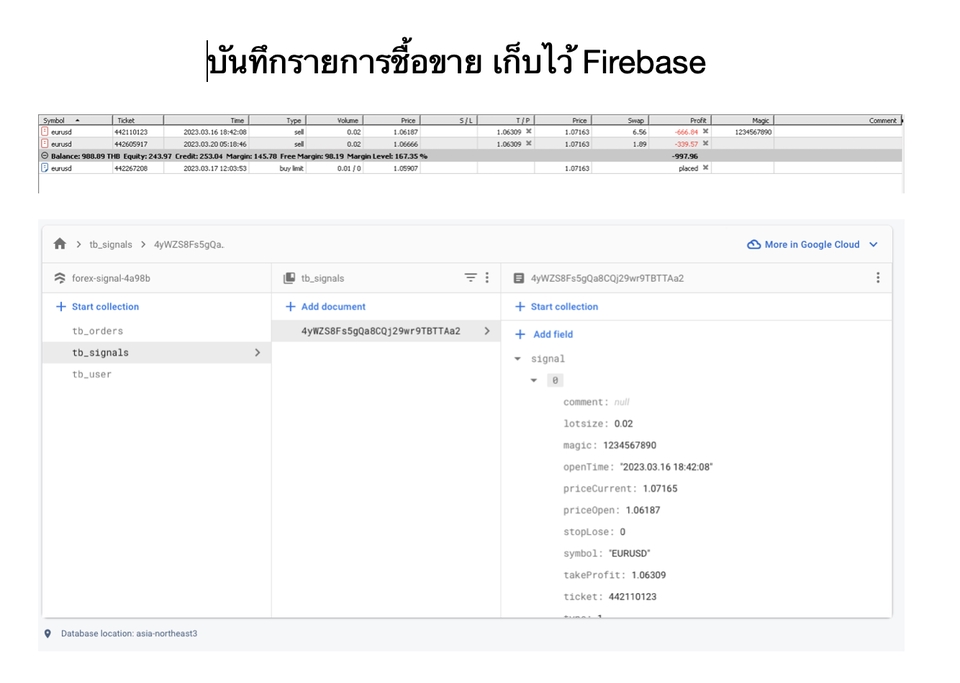
Task: Click the stopLose field value 0
Action: coord(623,532)
